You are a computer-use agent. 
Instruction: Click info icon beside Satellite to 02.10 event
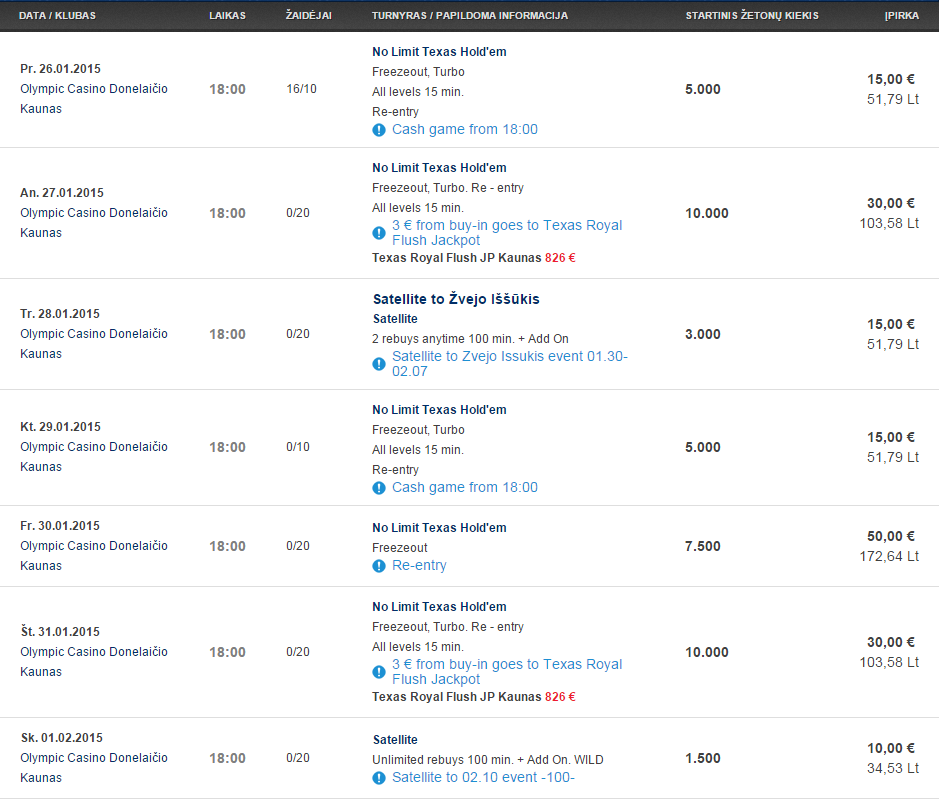pos(378,778)
